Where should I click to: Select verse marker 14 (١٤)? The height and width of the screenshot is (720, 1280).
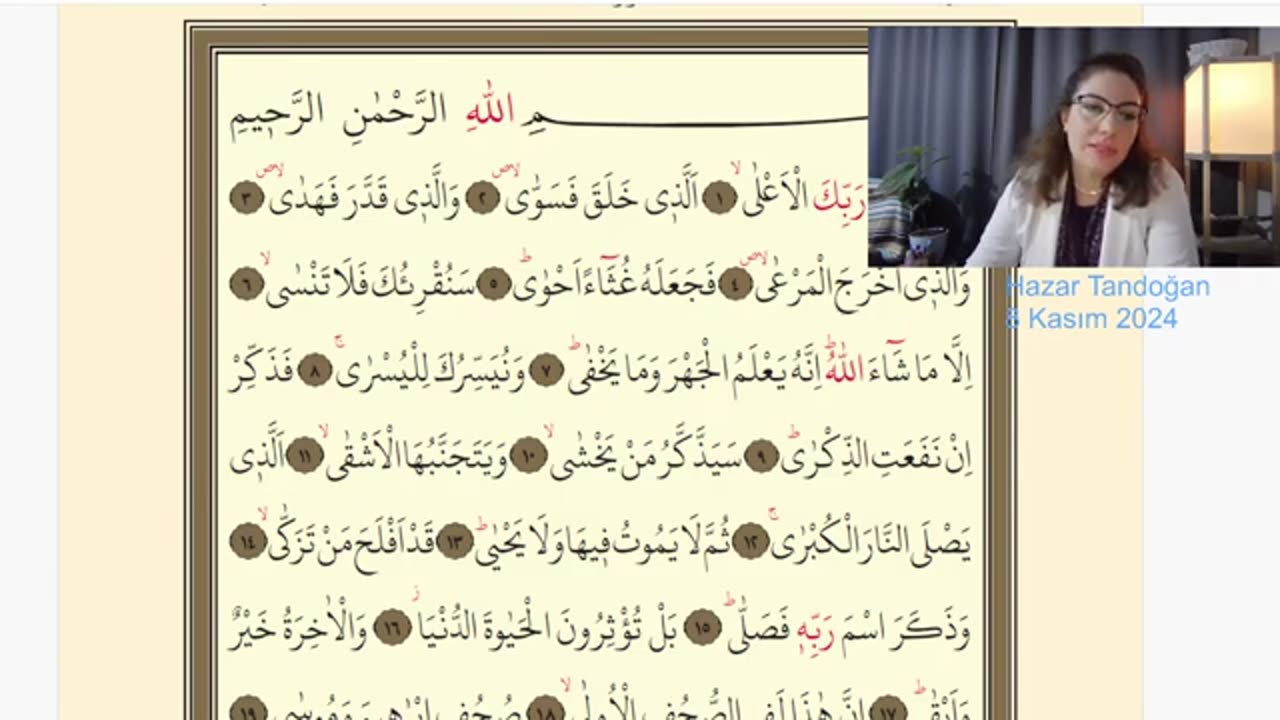tap(248, 542)
